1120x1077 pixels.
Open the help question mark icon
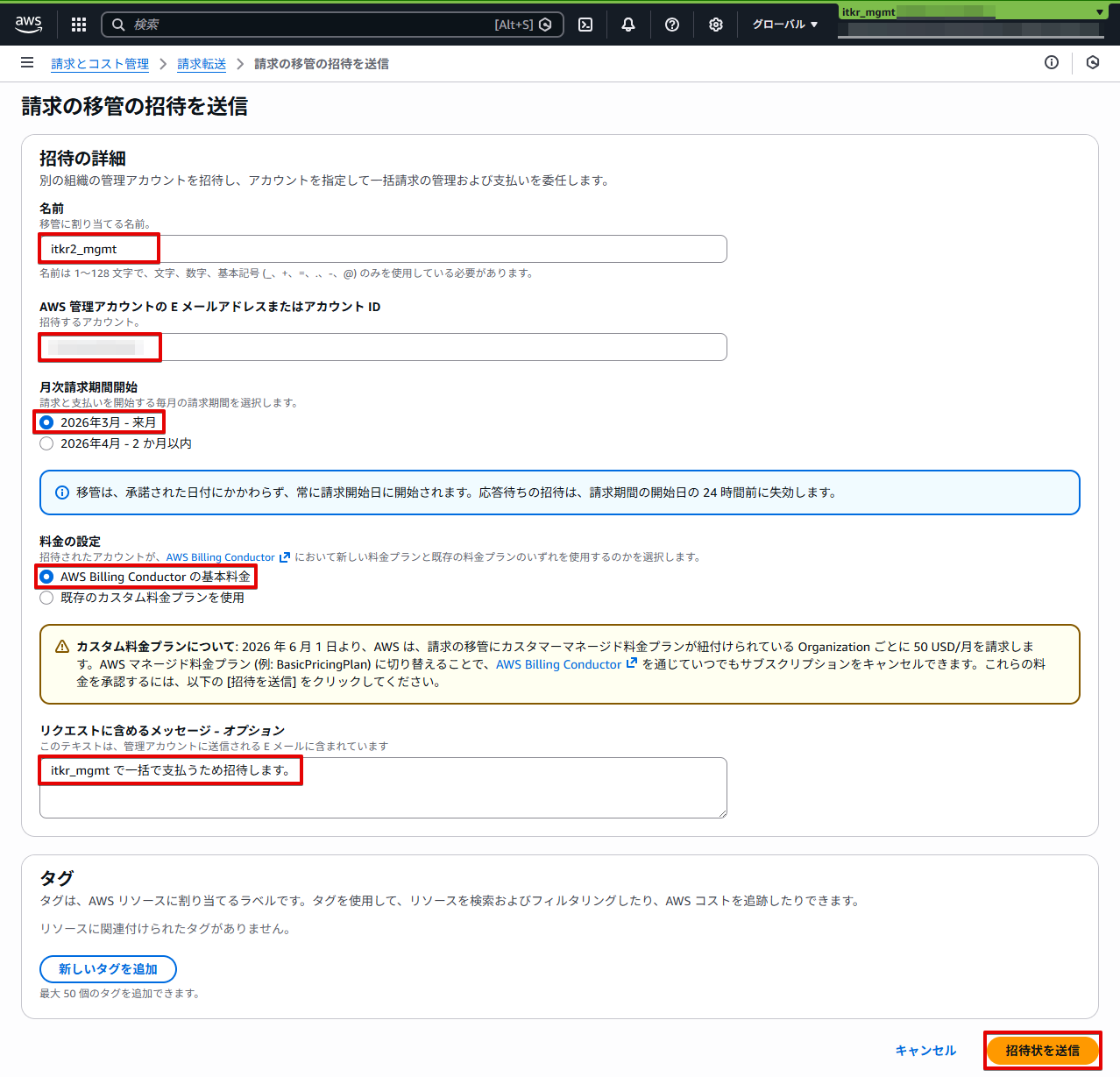click(x=672, y=25)
